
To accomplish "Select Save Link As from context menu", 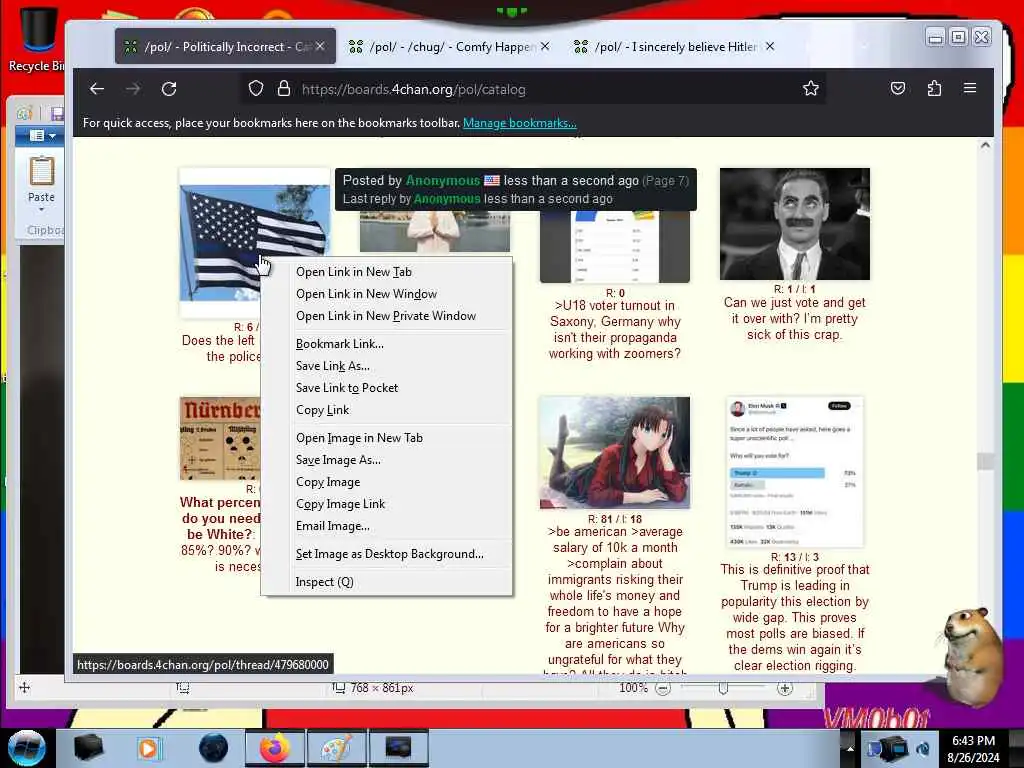I will coord(387,366).
